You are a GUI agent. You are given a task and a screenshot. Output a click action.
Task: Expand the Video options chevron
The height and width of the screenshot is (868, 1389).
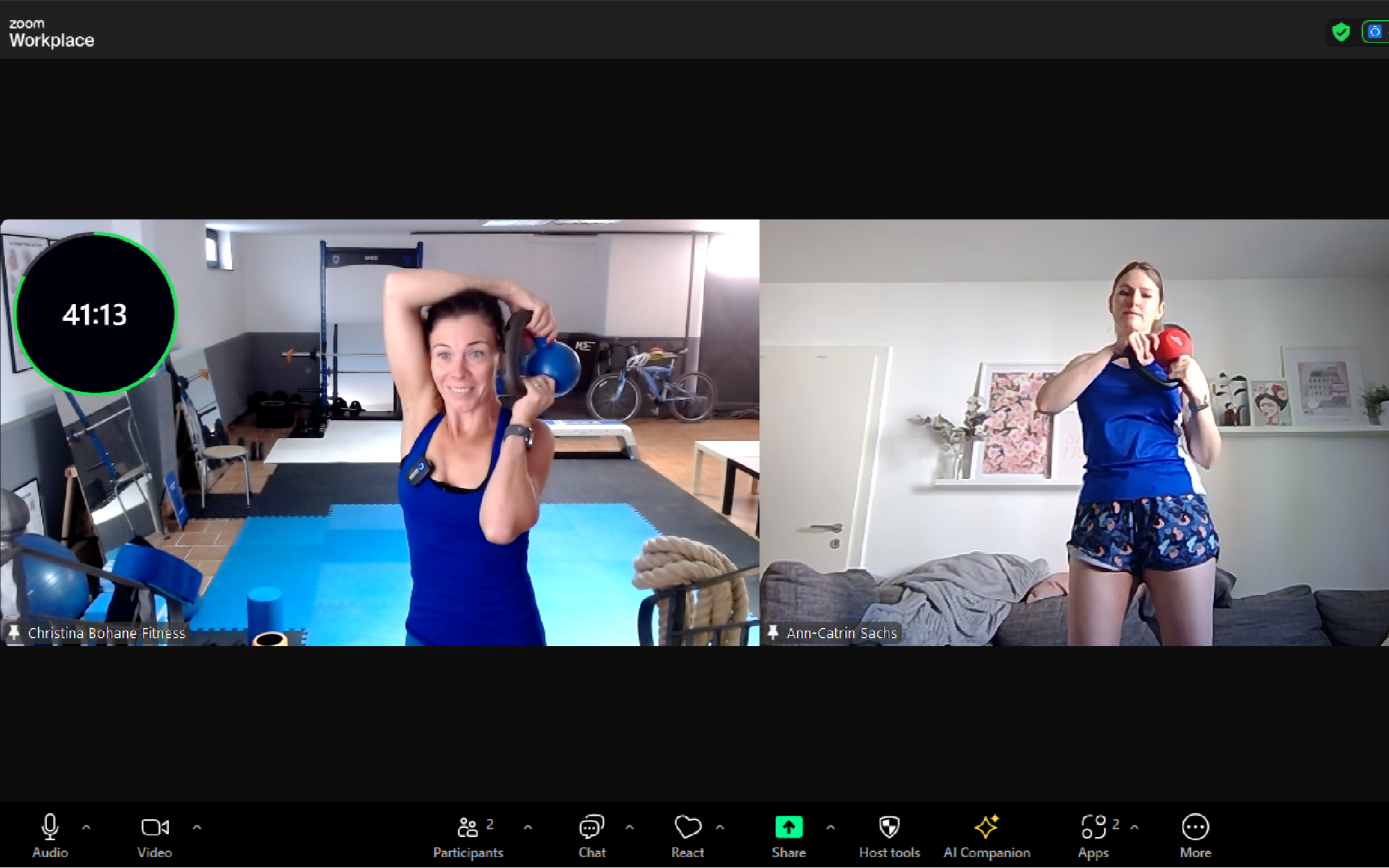click(197, 827)
